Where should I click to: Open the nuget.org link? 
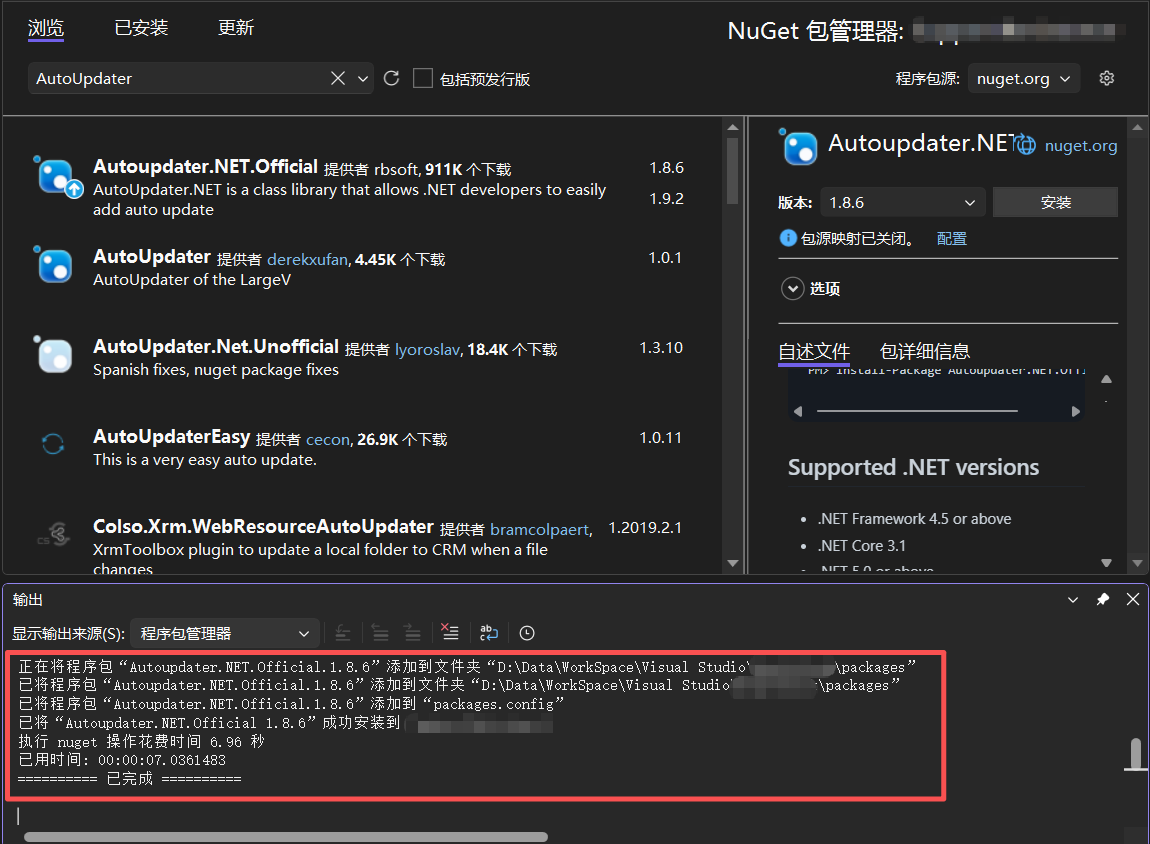1080,145
